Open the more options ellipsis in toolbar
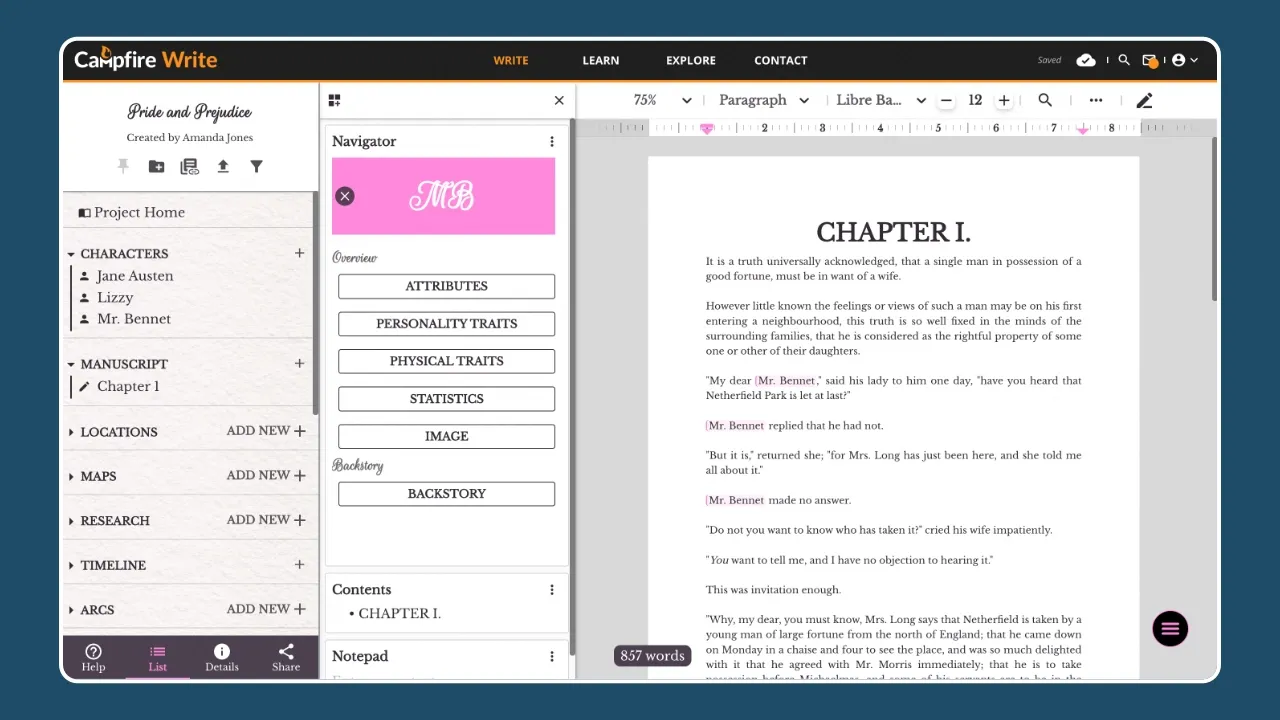This screenshot has width=1280, height=720. [1096, 100]
